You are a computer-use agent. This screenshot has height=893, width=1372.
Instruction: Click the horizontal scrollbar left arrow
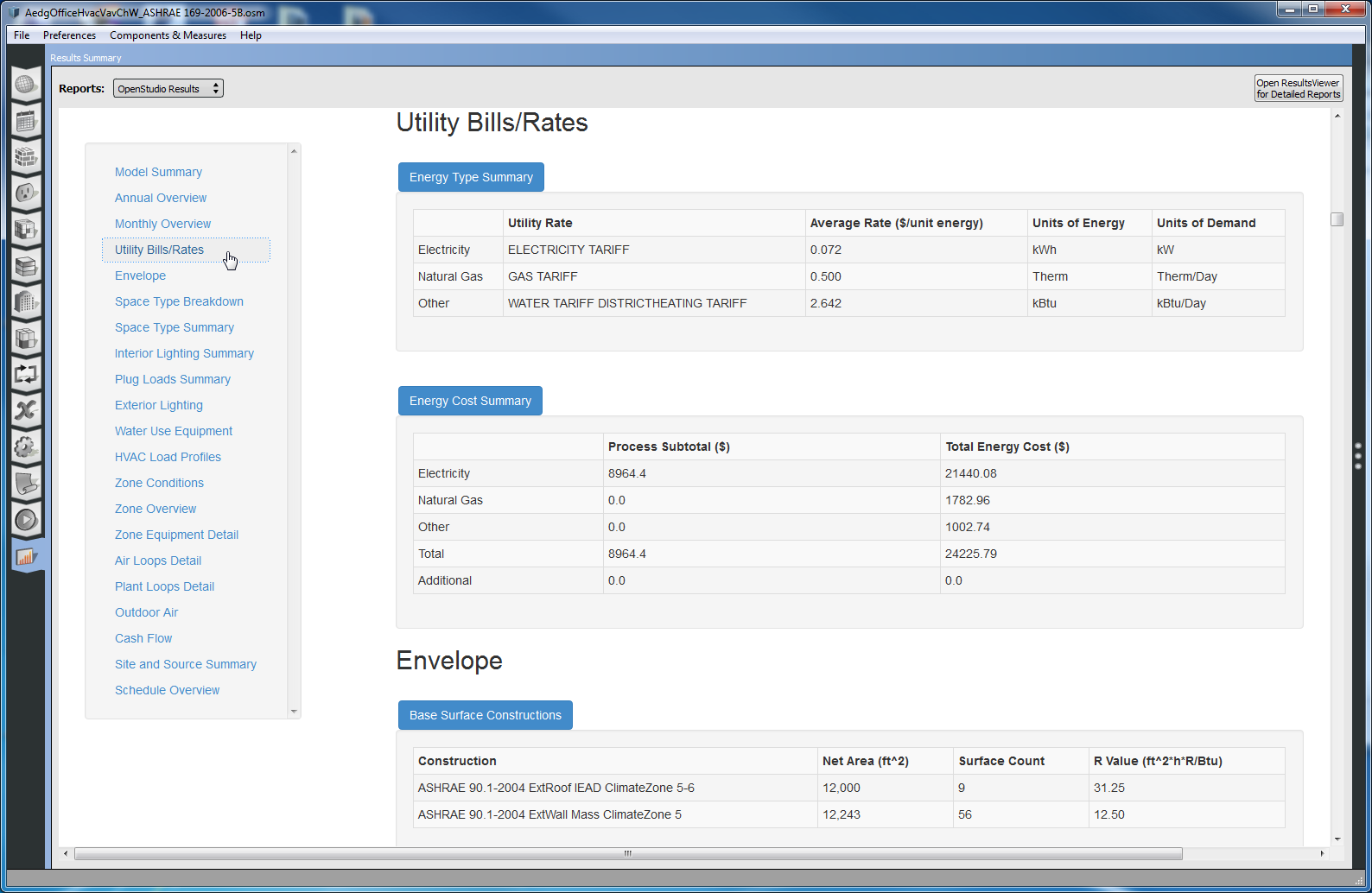click(66, 853)
